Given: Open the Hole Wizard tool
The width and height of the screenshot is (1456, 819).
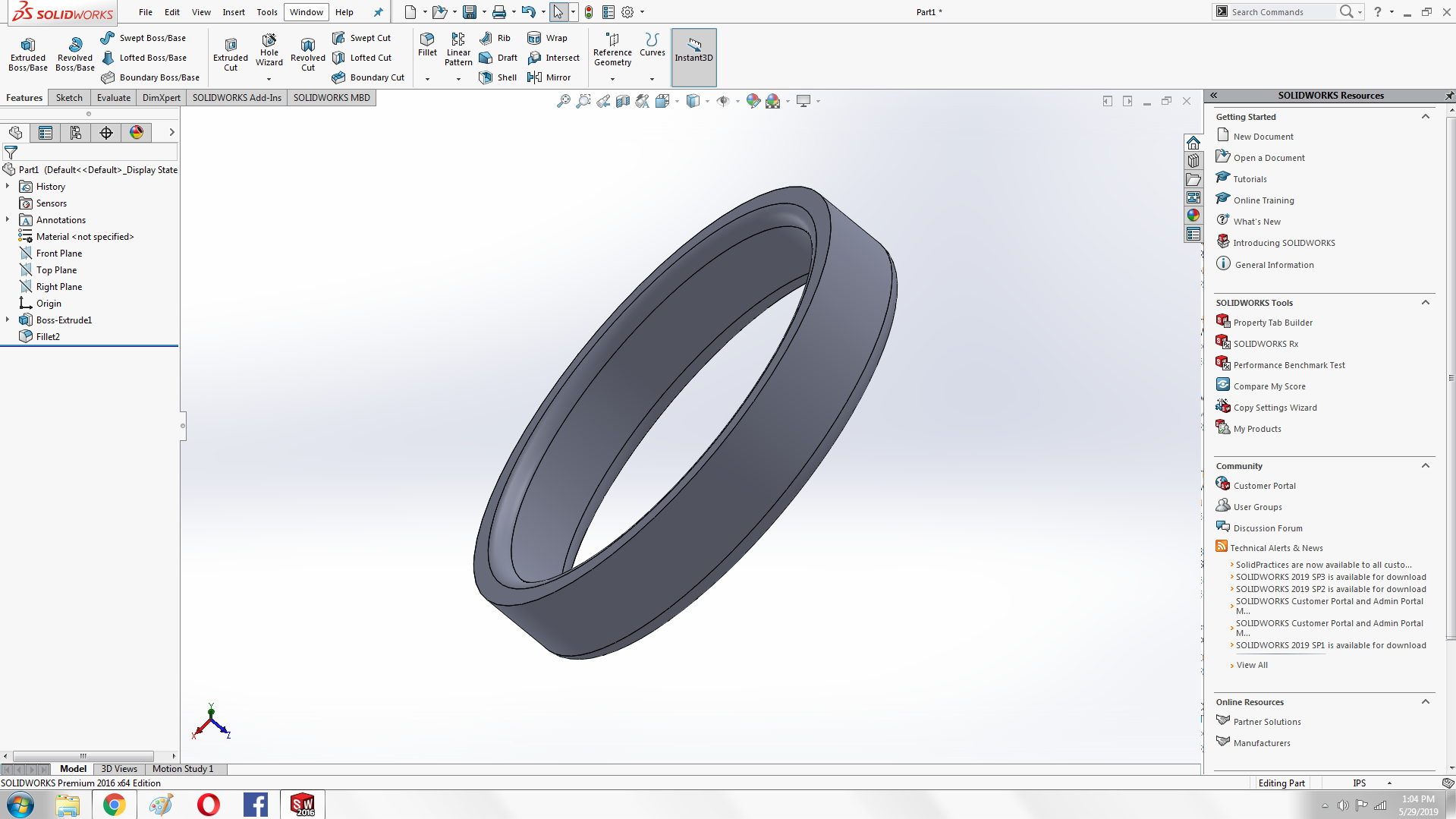Looking at the screenshot, I should click(x=269, y=49).
